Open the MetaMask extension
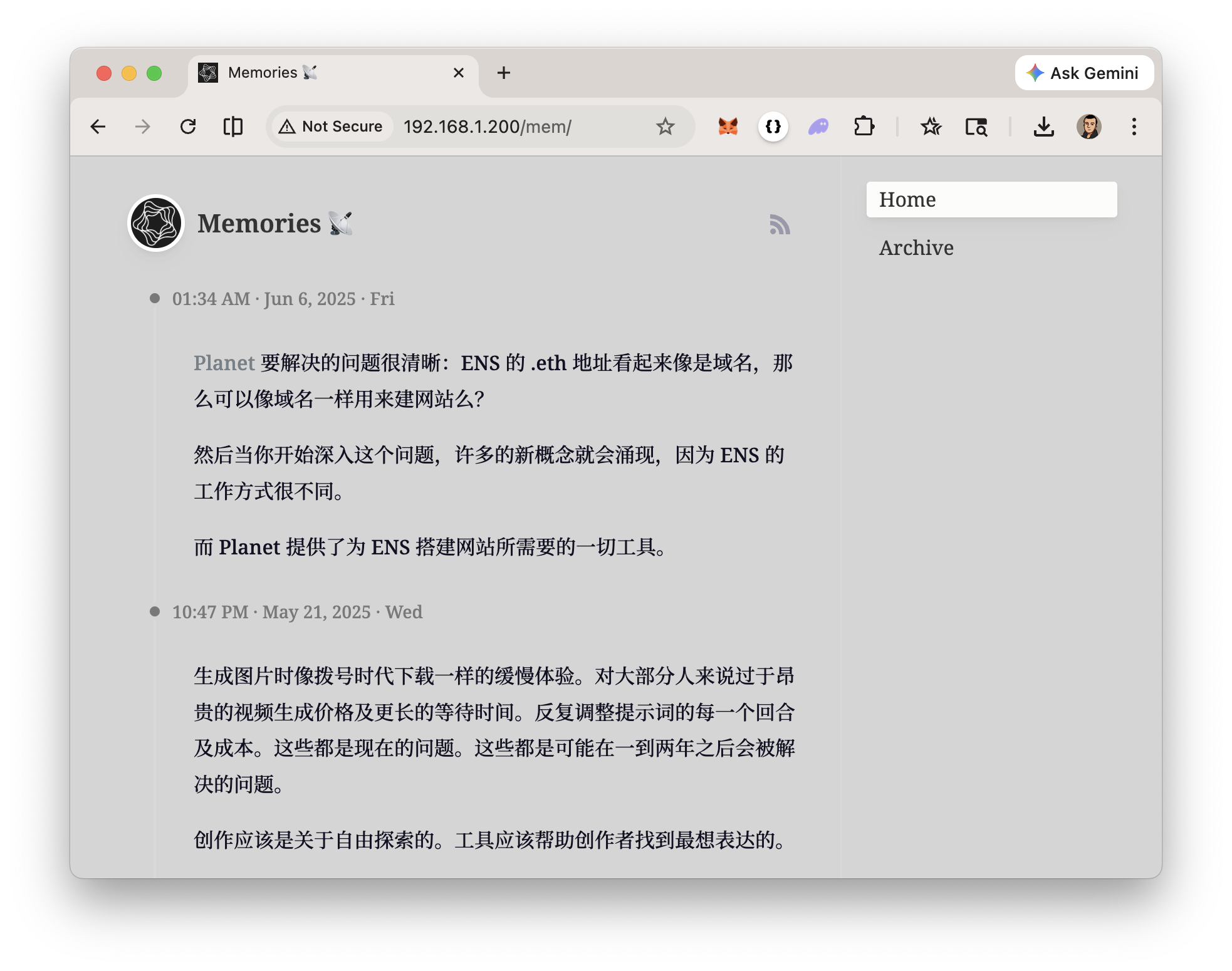The height and width of the screenshot is (971, 1232). pos(727,127)
